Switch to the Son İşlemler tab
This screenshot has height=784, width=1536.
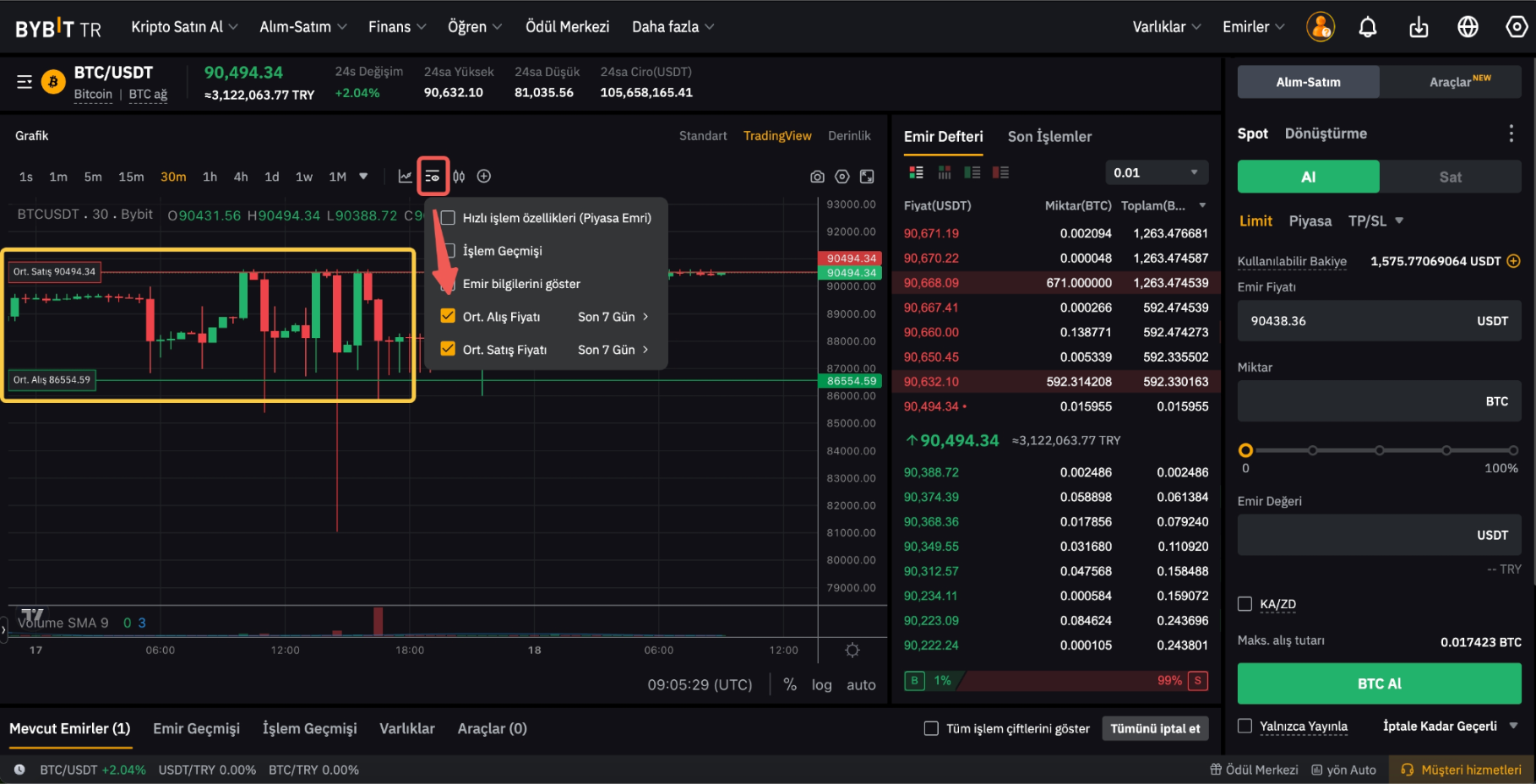[1049, 137]
